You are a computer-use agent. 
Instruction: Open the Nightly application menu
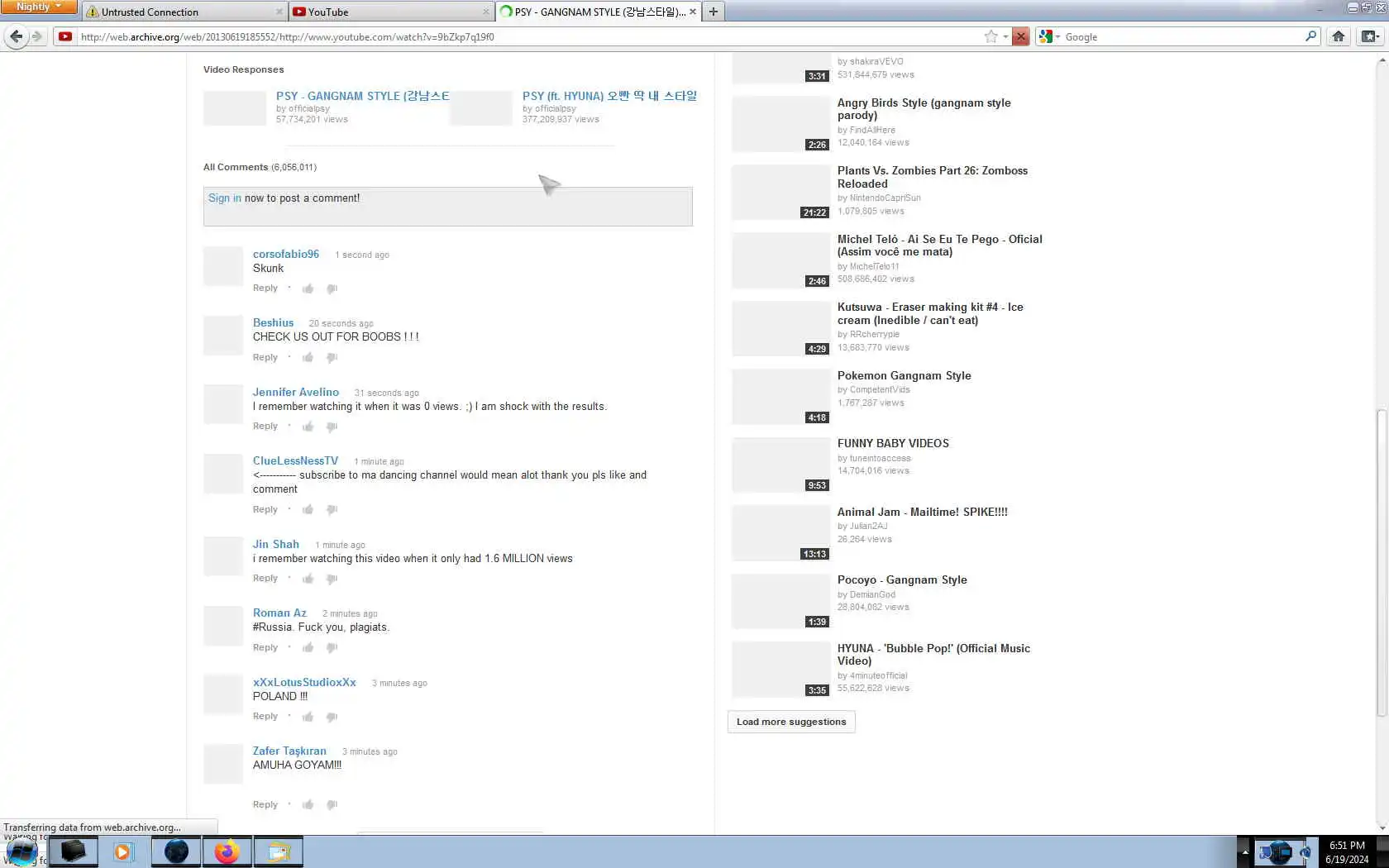point(39,7)
